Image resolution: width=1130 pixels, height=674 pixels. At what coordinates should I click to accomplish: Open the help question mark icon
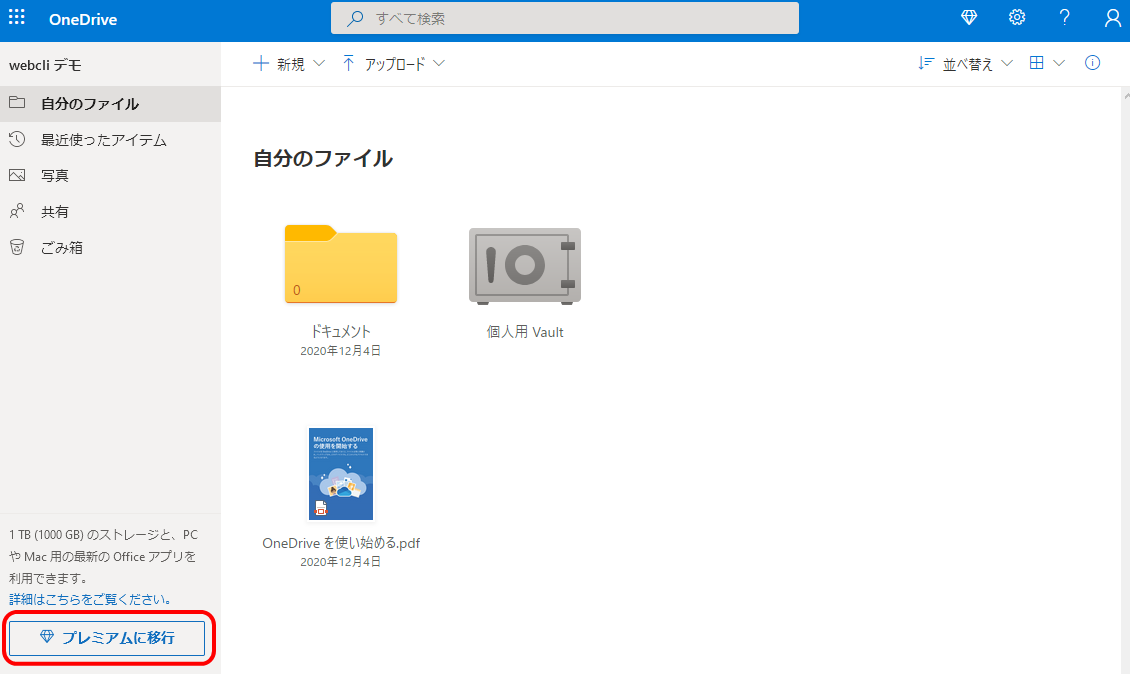pos(1064,18)
